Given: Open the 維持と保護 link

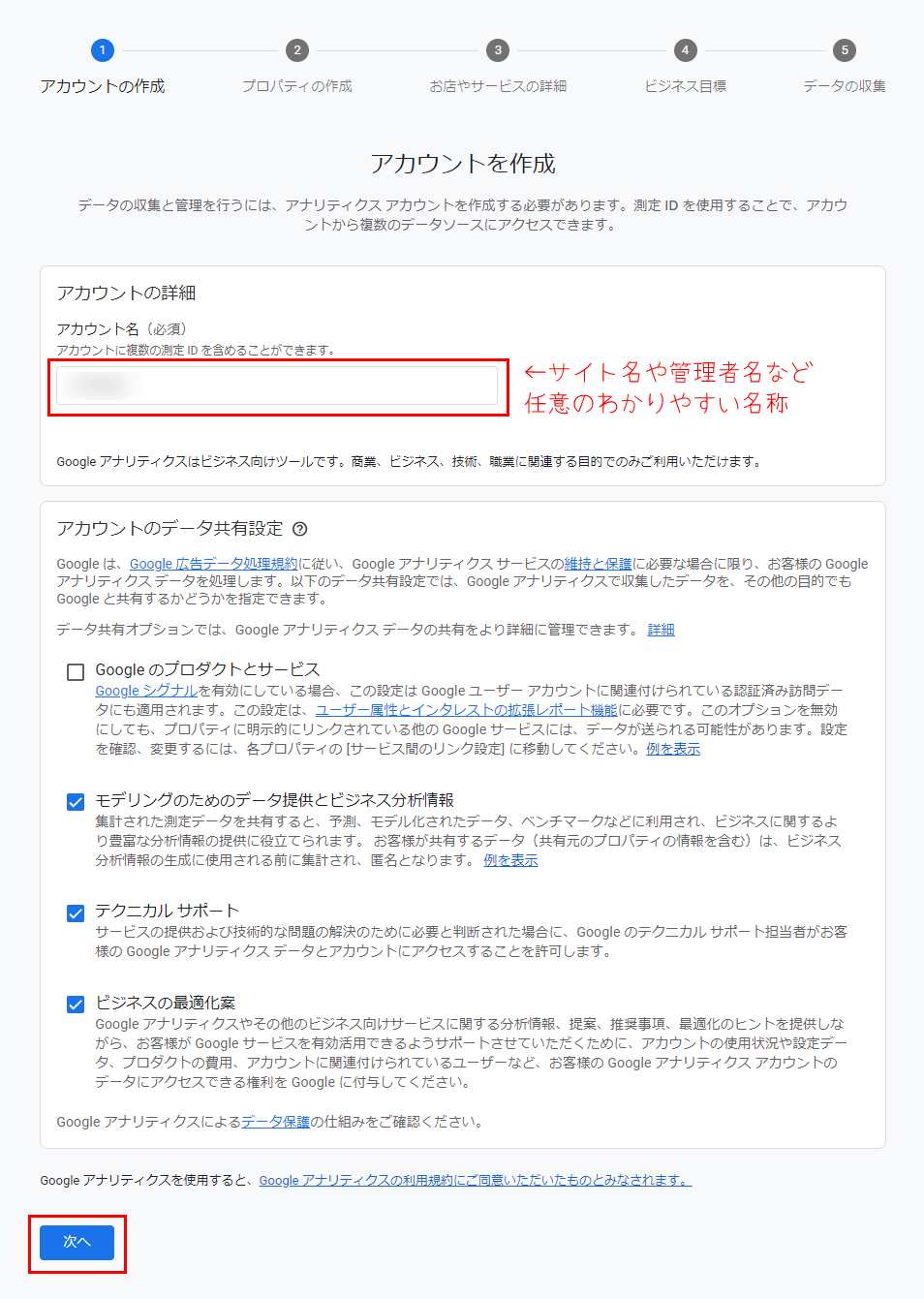Looking at the screenshot, I should [598, 564].
